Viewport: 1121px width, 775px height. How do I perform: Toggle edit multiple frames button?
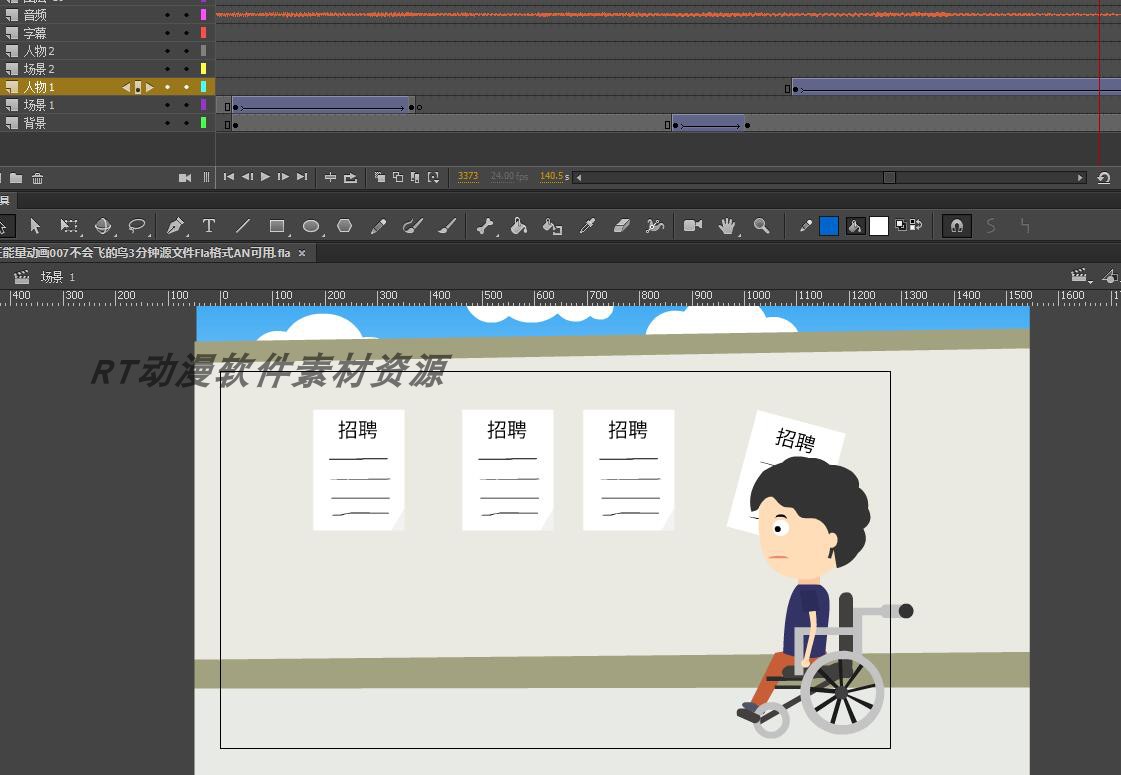pyautogui.click(x=415, y=177)
